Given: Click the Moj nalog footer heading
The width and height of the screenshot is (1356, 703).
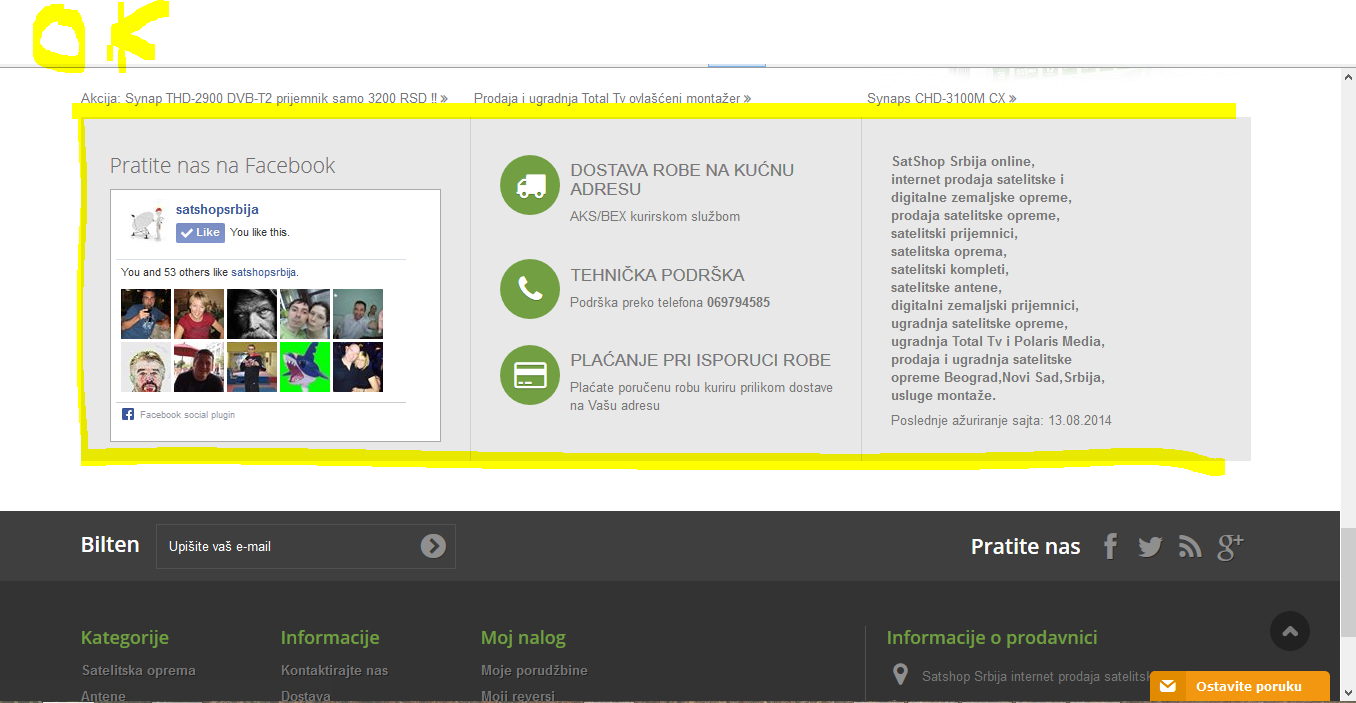Looking at the screenshot, I should (523, 637).
